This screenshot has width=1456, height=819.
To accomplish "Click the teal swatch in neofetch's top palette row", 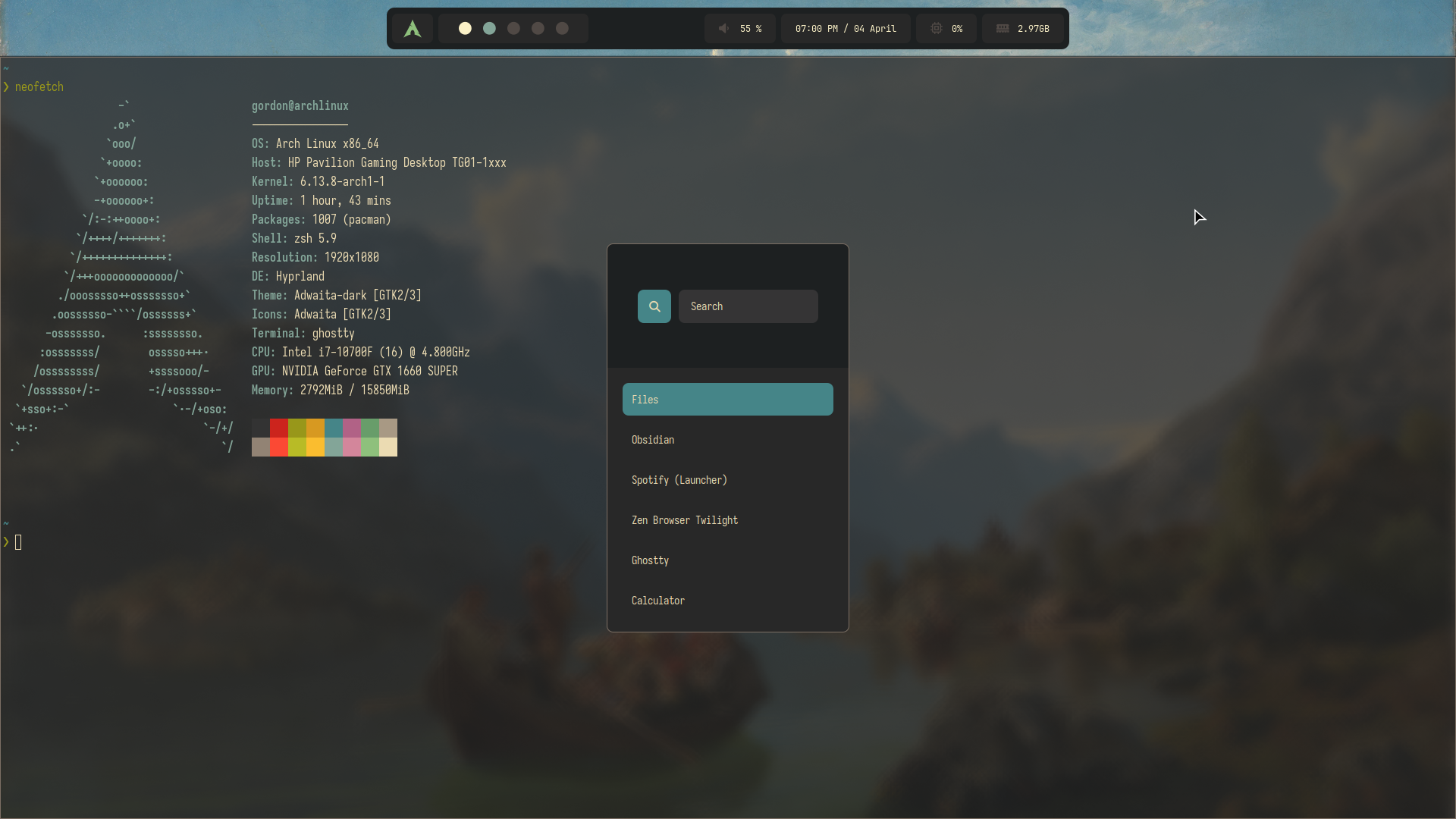I will 334,428.
